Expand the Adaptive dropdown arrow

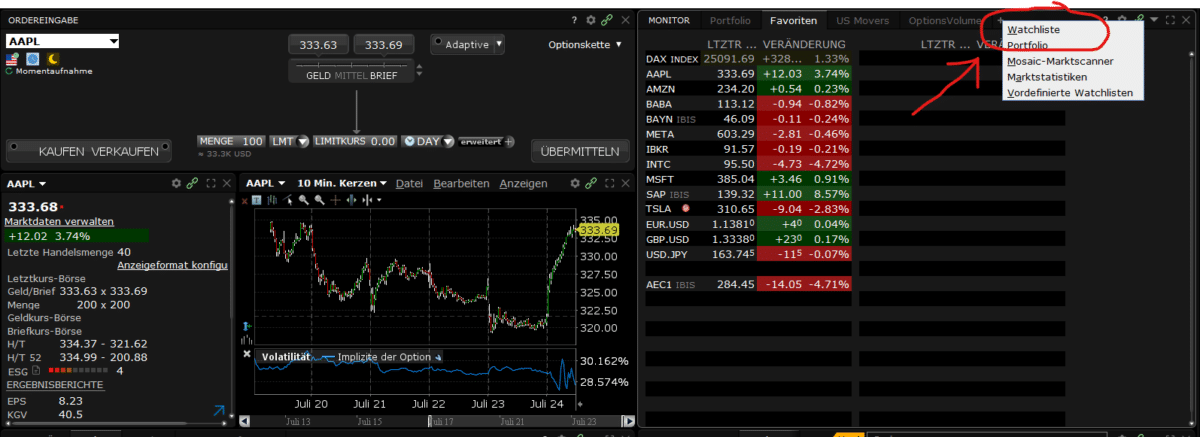click(x=499, y=44)
